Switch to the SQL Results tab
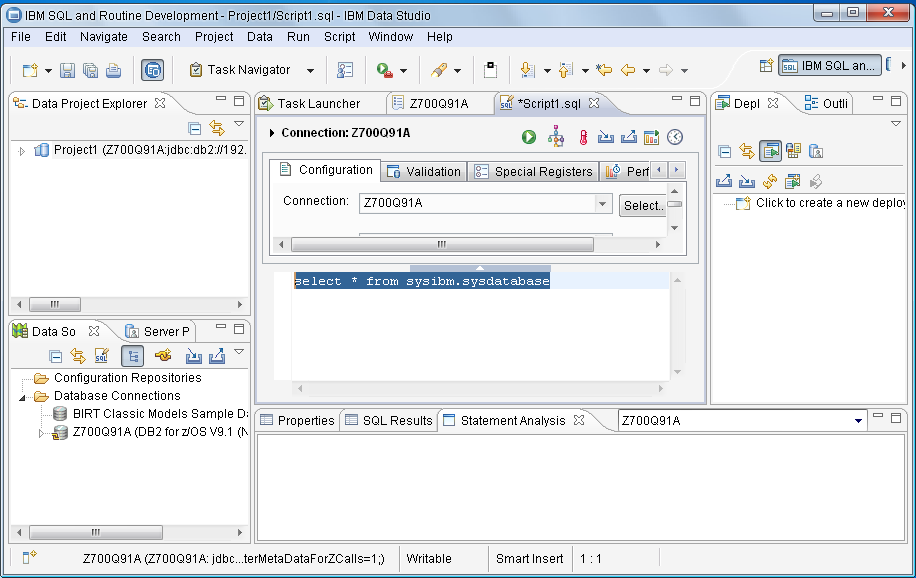The height and width of the screenshot is (578, 916). [x=388, y=421]
